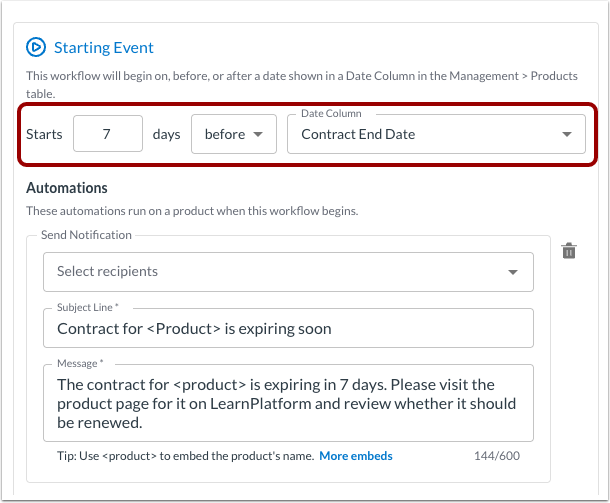Click the Date Column dropdown arrow
Viewport: 610px width, 503px height.
tap(567, 134)
